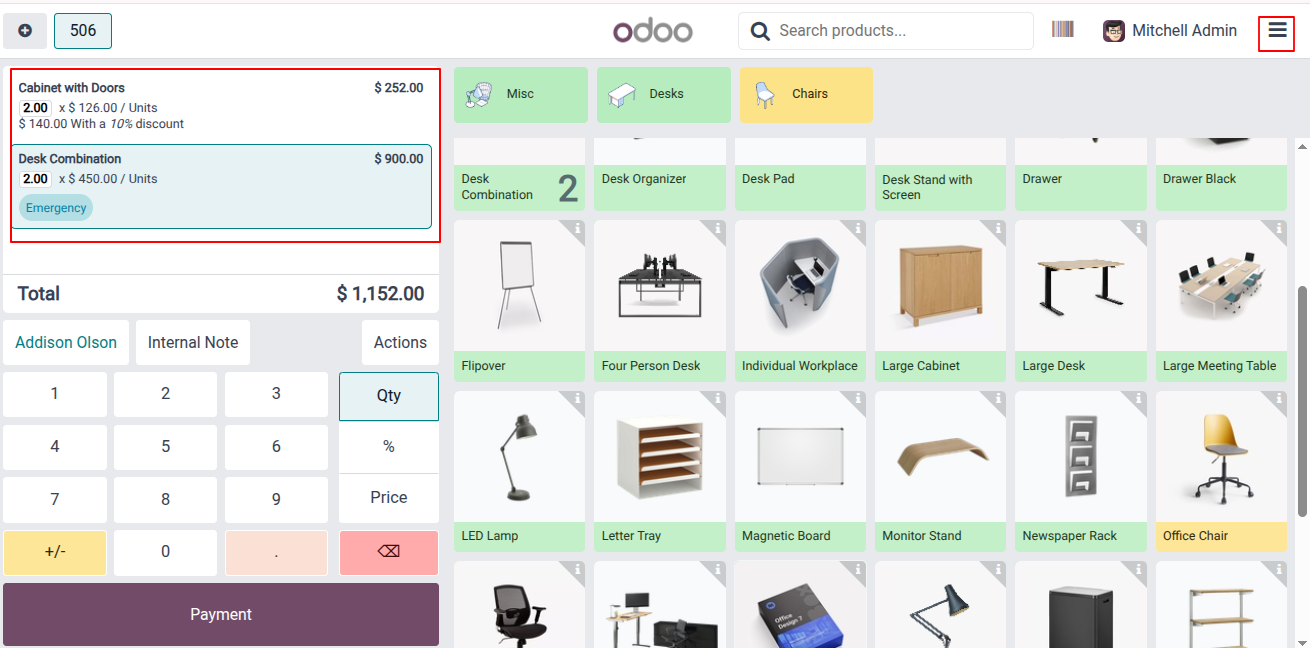
Task: Select the Qty numpad mode
Action: point(389,395)
